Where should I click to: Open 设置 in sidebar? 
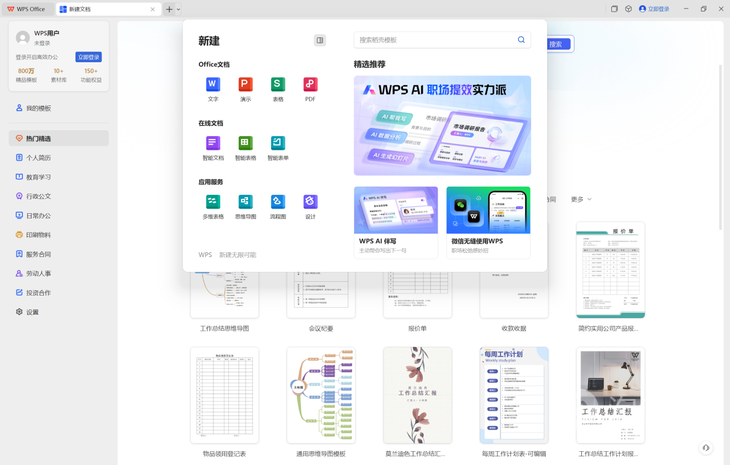point(59,312)
